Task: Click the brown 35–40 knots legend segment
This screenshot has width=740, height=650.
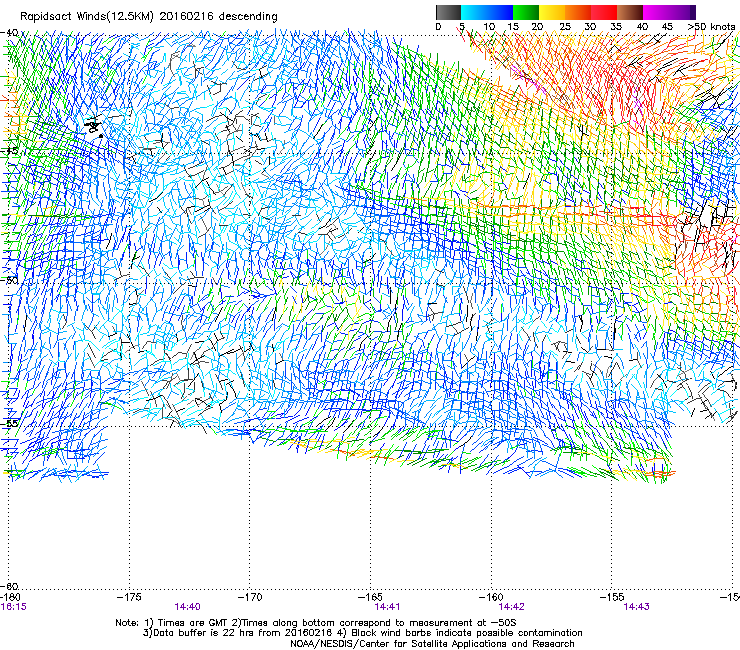Action: click(x=630, y=12)
